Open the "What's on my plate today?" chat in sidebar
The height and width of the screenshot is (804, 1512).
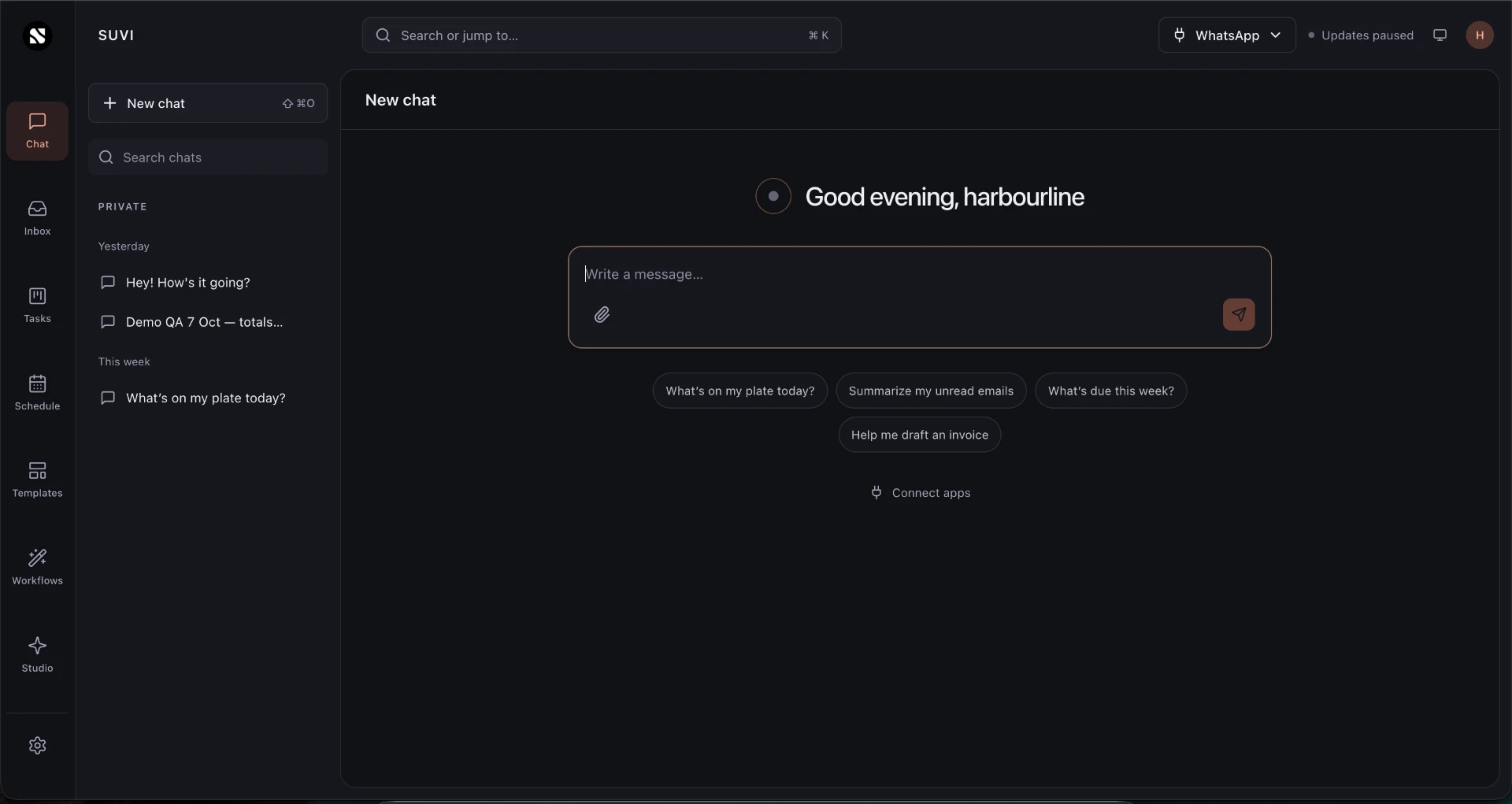[208, 398]
